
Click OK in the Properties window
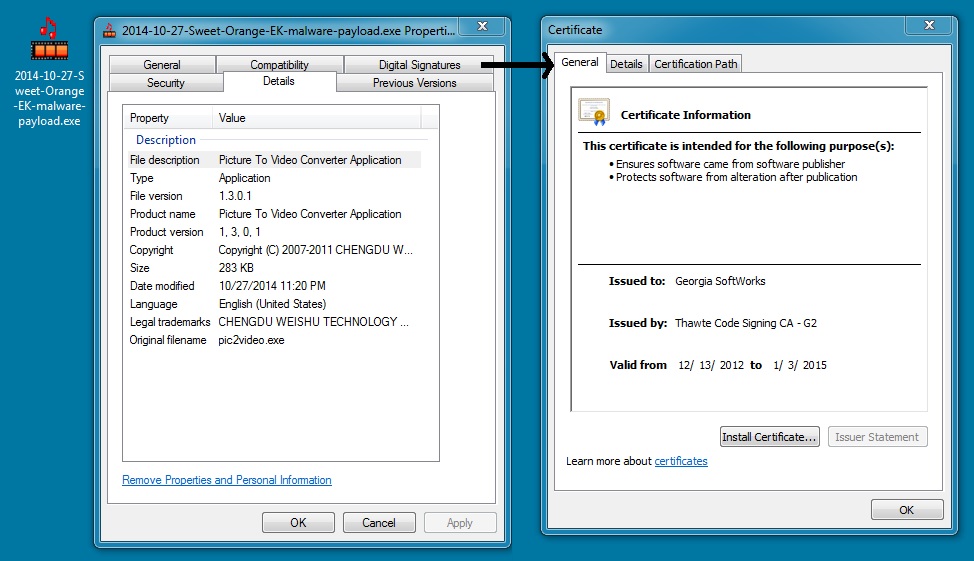(298, 522)
